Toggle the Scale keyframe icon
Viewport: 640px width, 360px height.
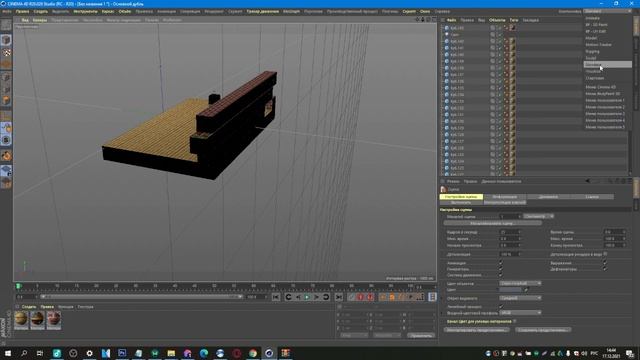[392, 297]
